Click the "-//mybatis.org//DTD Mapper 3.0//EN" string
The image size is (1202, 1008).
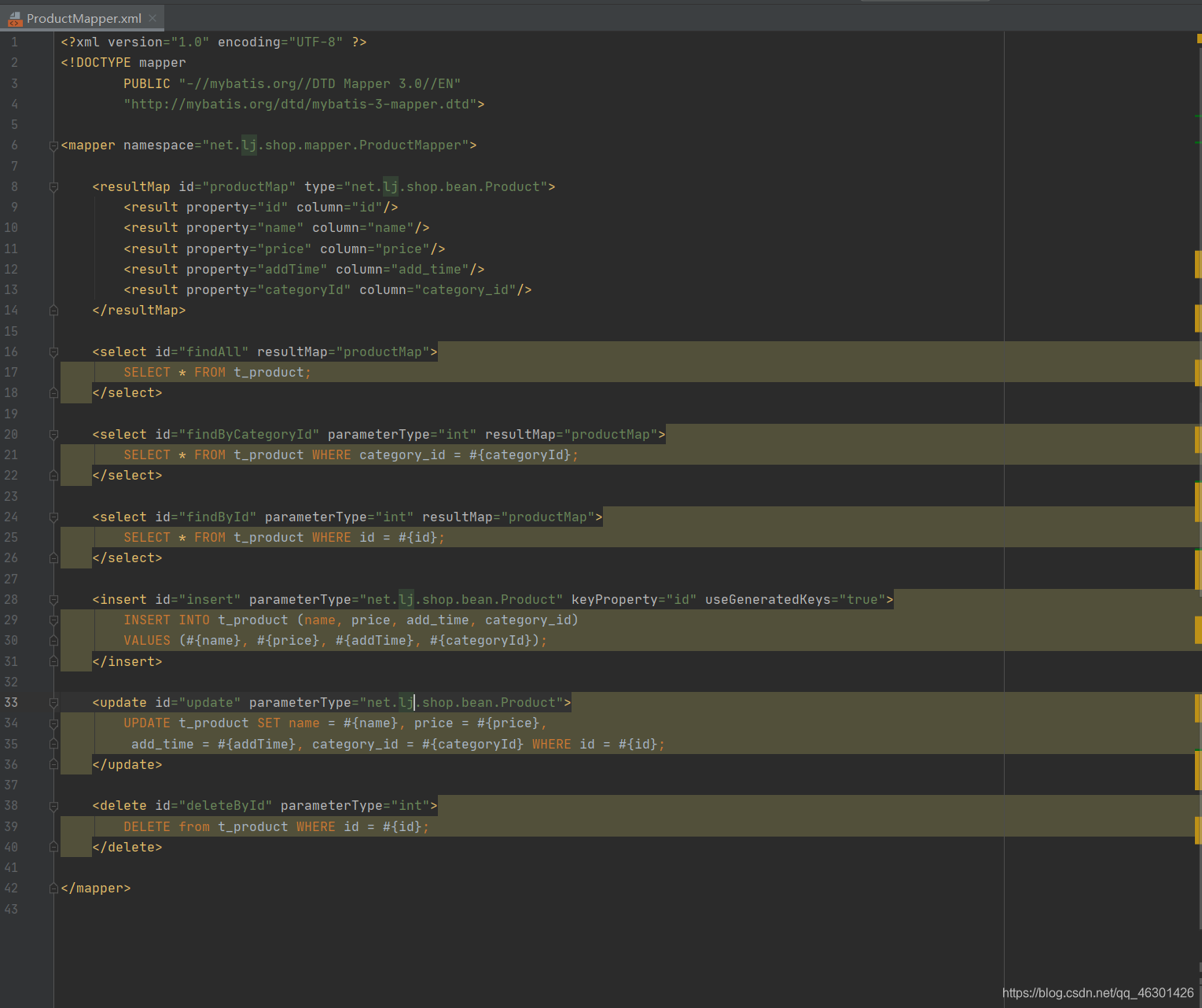coord(320,84)
